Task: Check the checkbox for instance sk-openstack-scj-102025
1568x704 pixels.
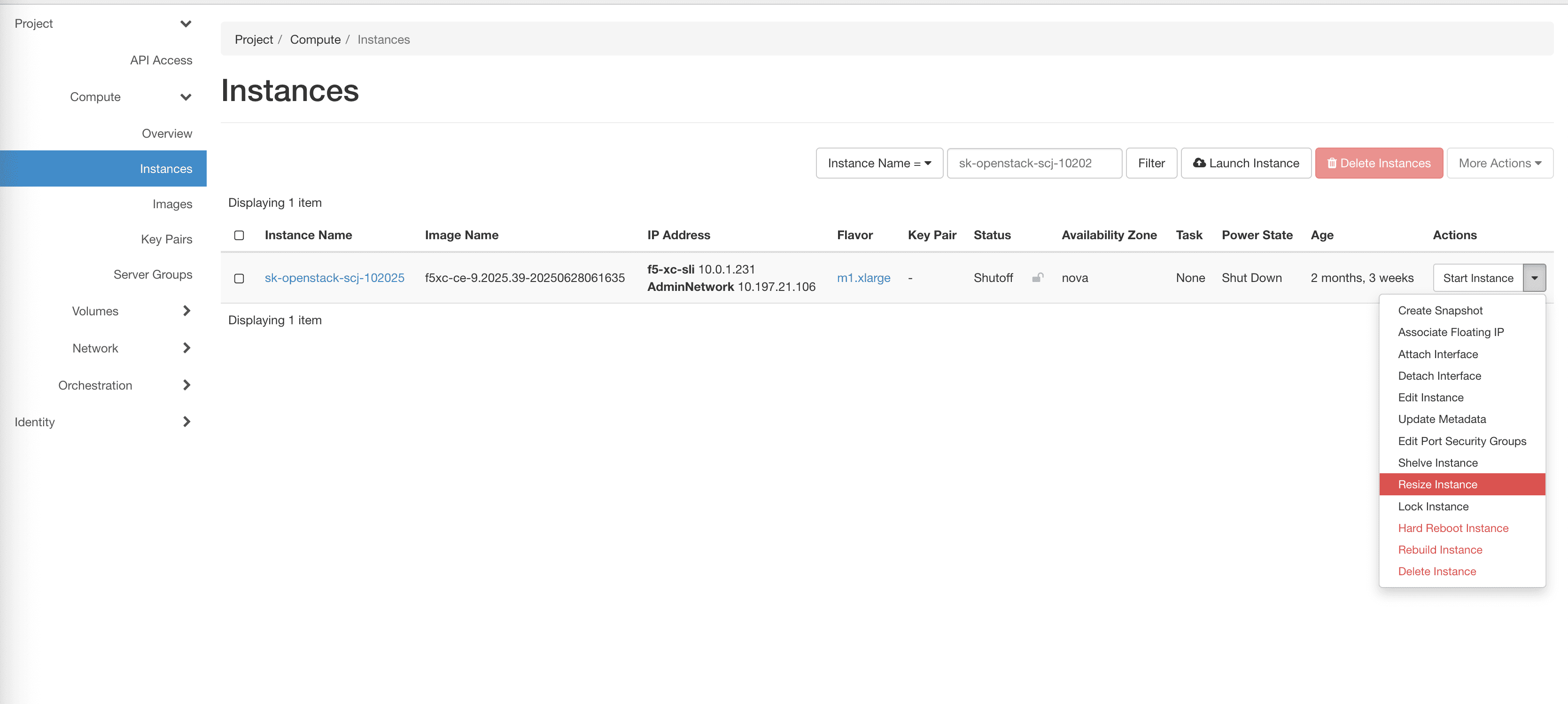Action: [x=239, y=278]
